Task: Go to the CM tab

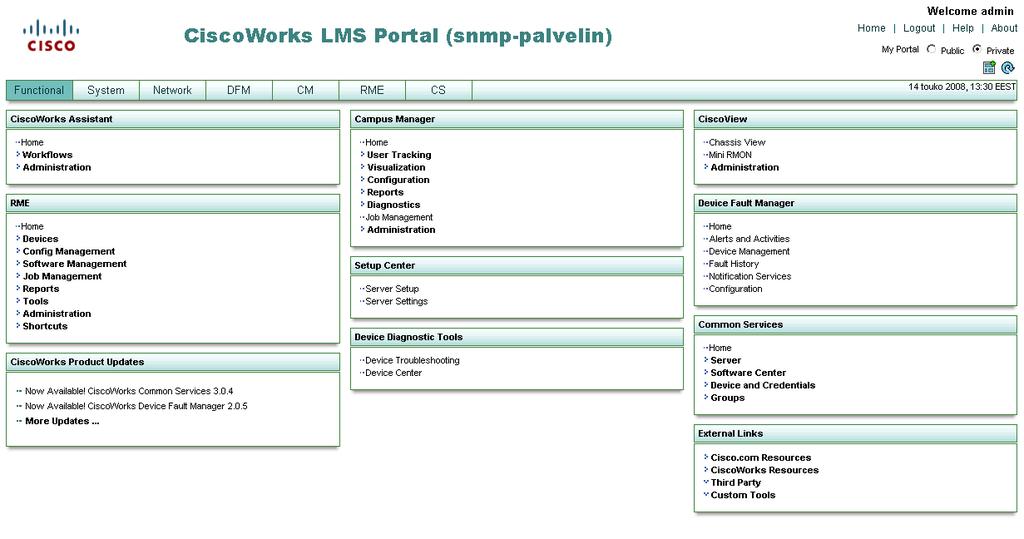Action: pyautogui.click(x=306, y=90)
